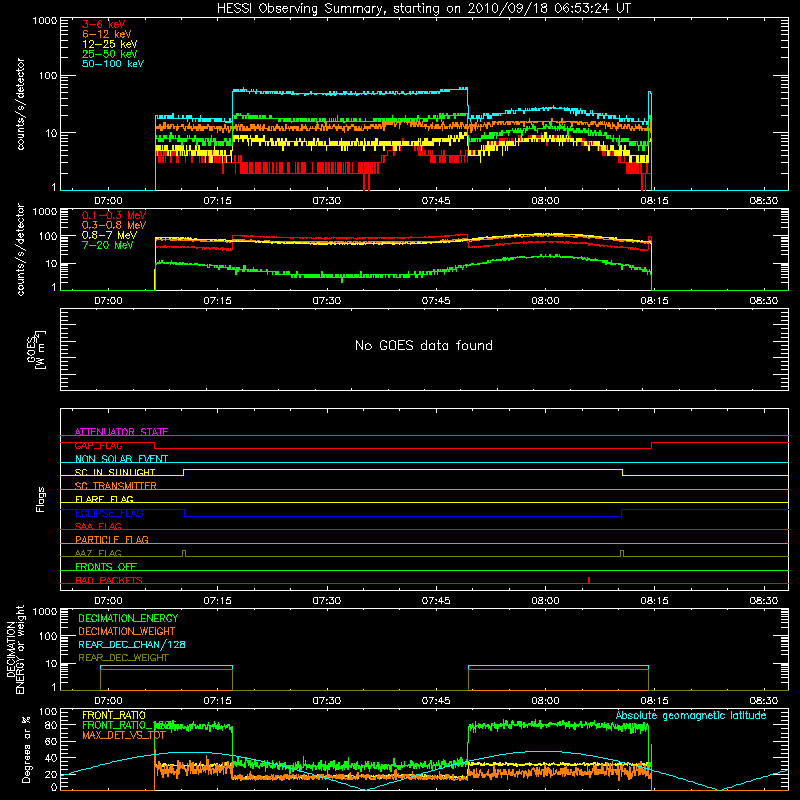Click the HESSI Observing Summary title text

[423, 9]
